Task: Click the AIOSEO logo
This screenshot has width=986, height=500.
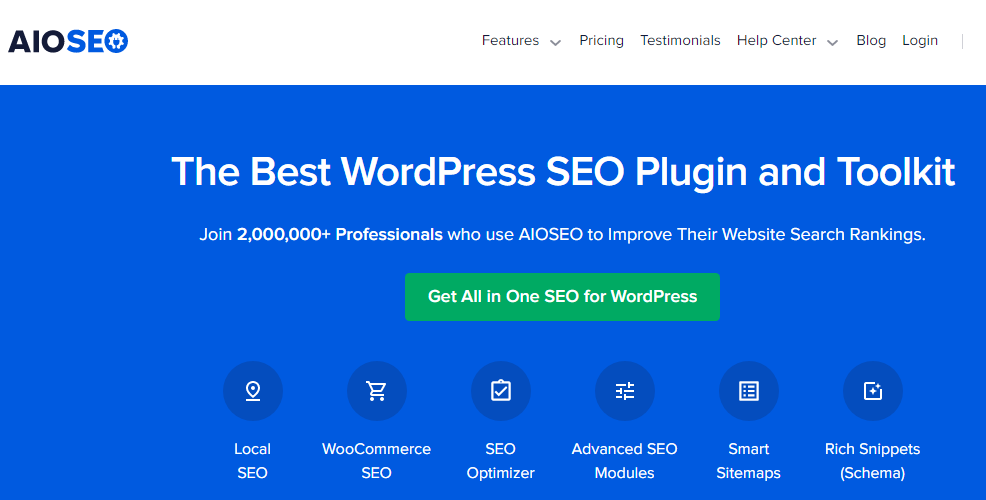Action: tap(68, 41)
